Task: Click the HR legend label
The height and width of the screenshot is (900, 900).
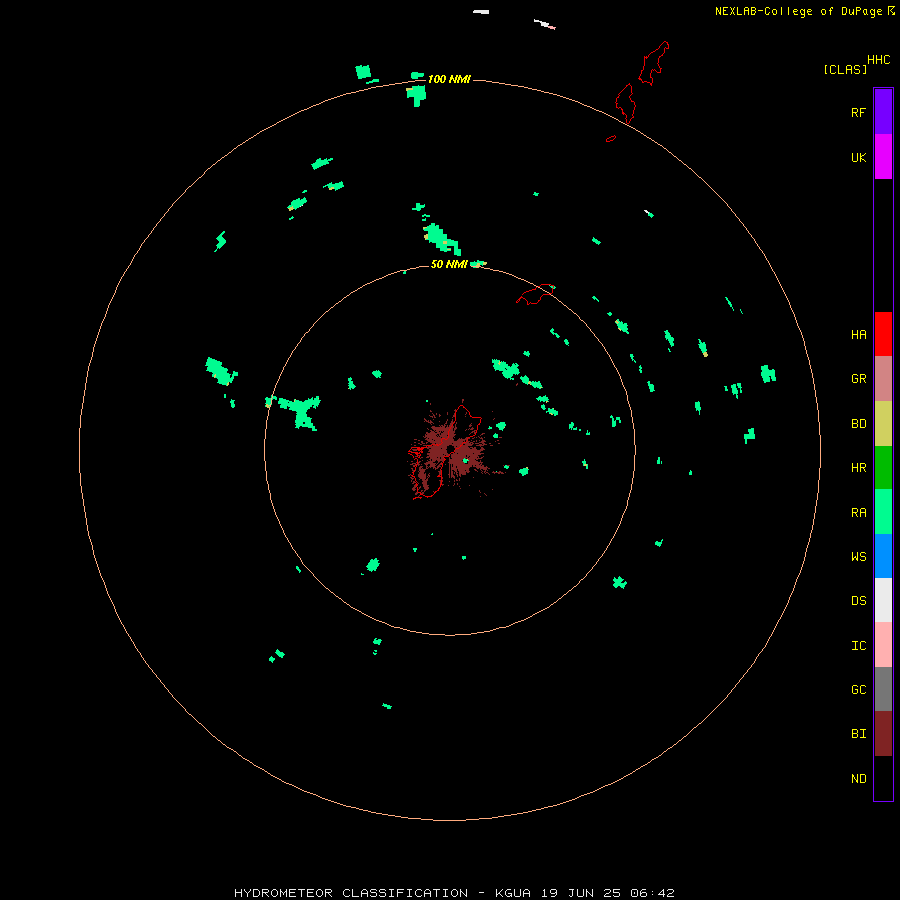Action: coord(858,468)
